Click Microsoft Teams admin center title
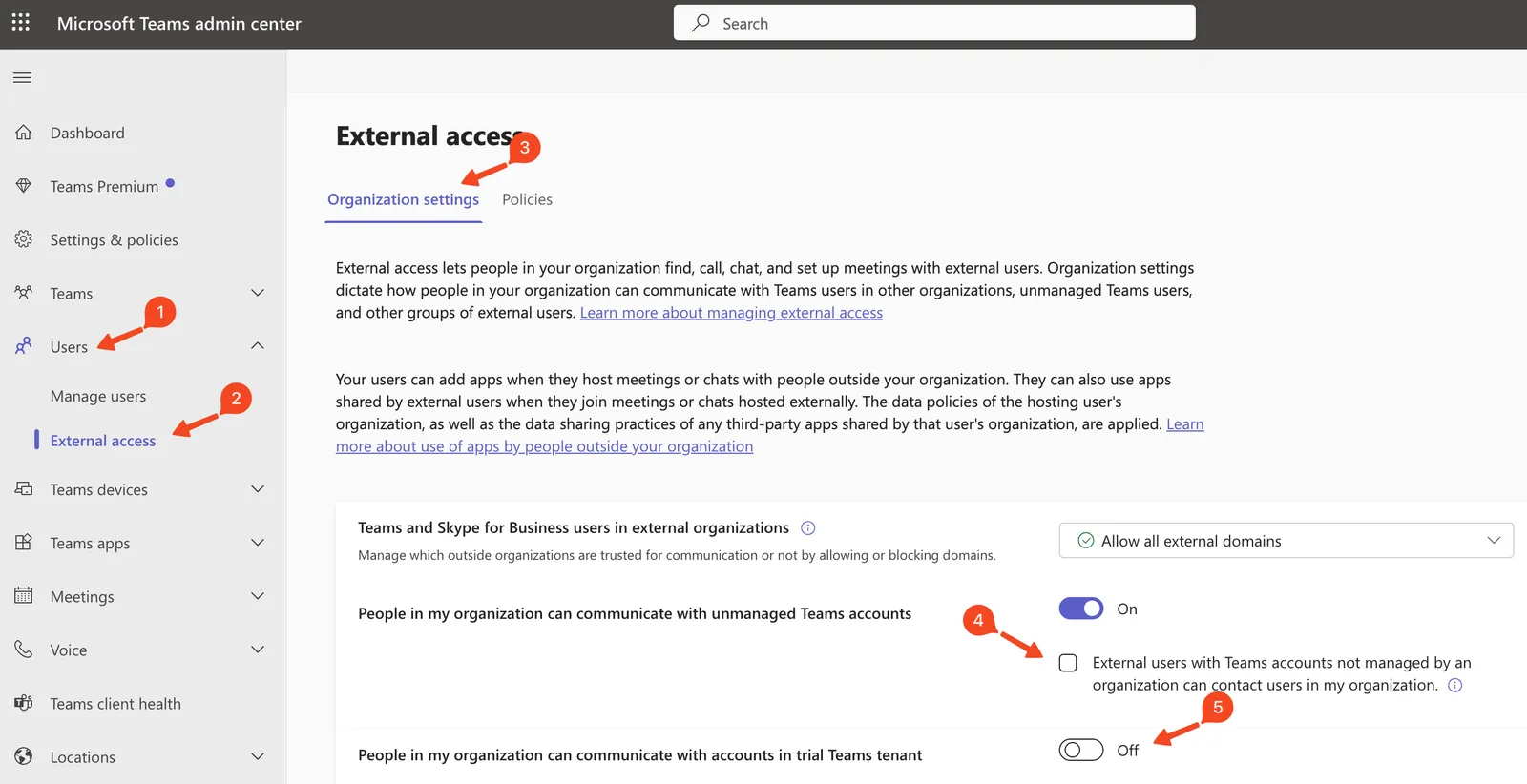Viewport: 1527px width, 784px height. [178, 23]
